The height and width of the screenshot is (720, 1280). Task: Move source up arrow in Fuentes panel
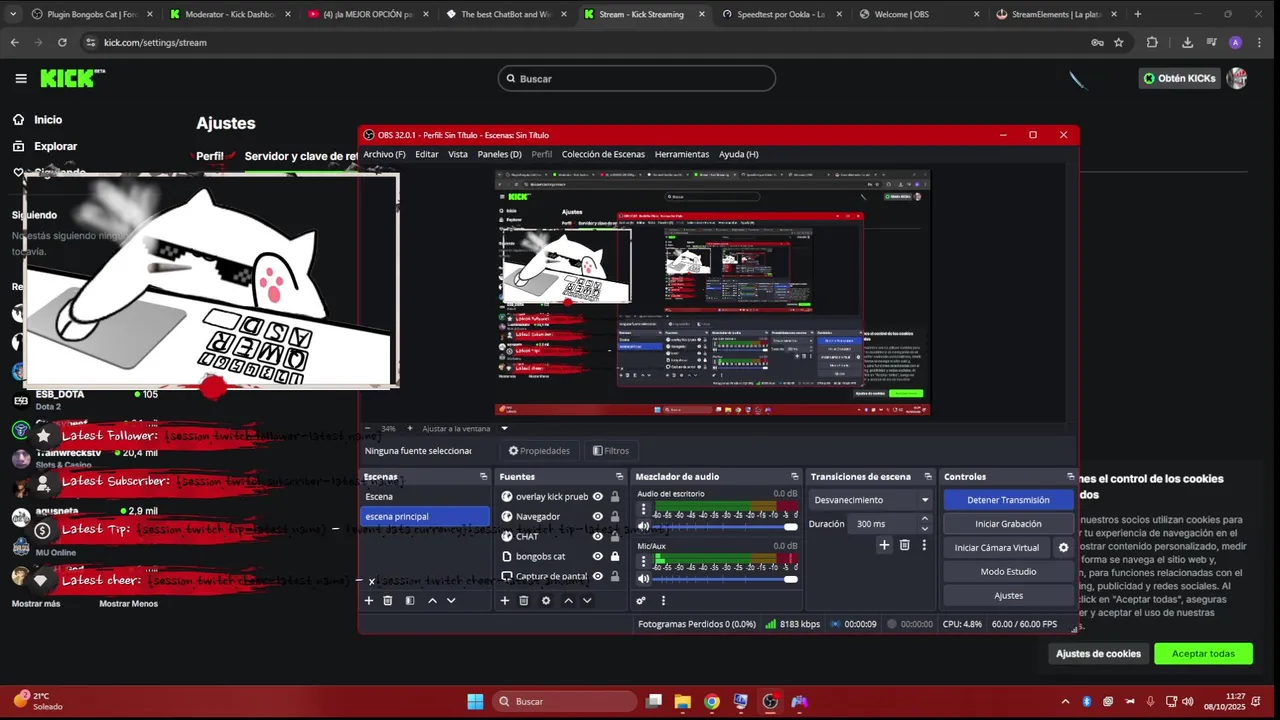click(568, 600)
